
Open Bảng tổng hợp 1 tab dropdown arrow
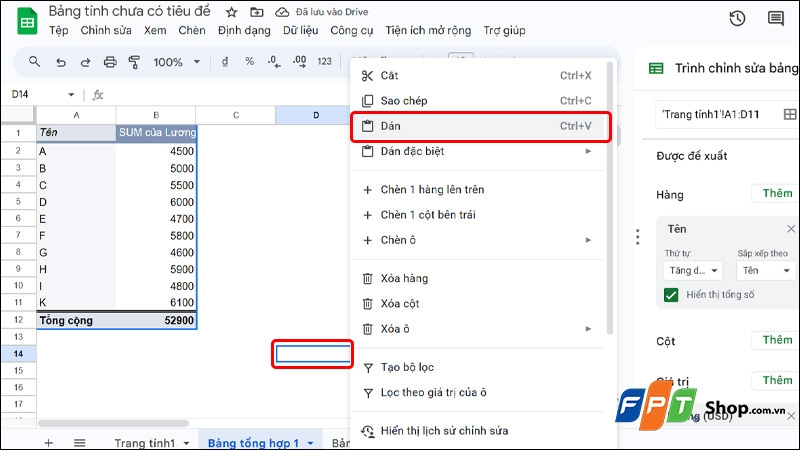point(310,443)
